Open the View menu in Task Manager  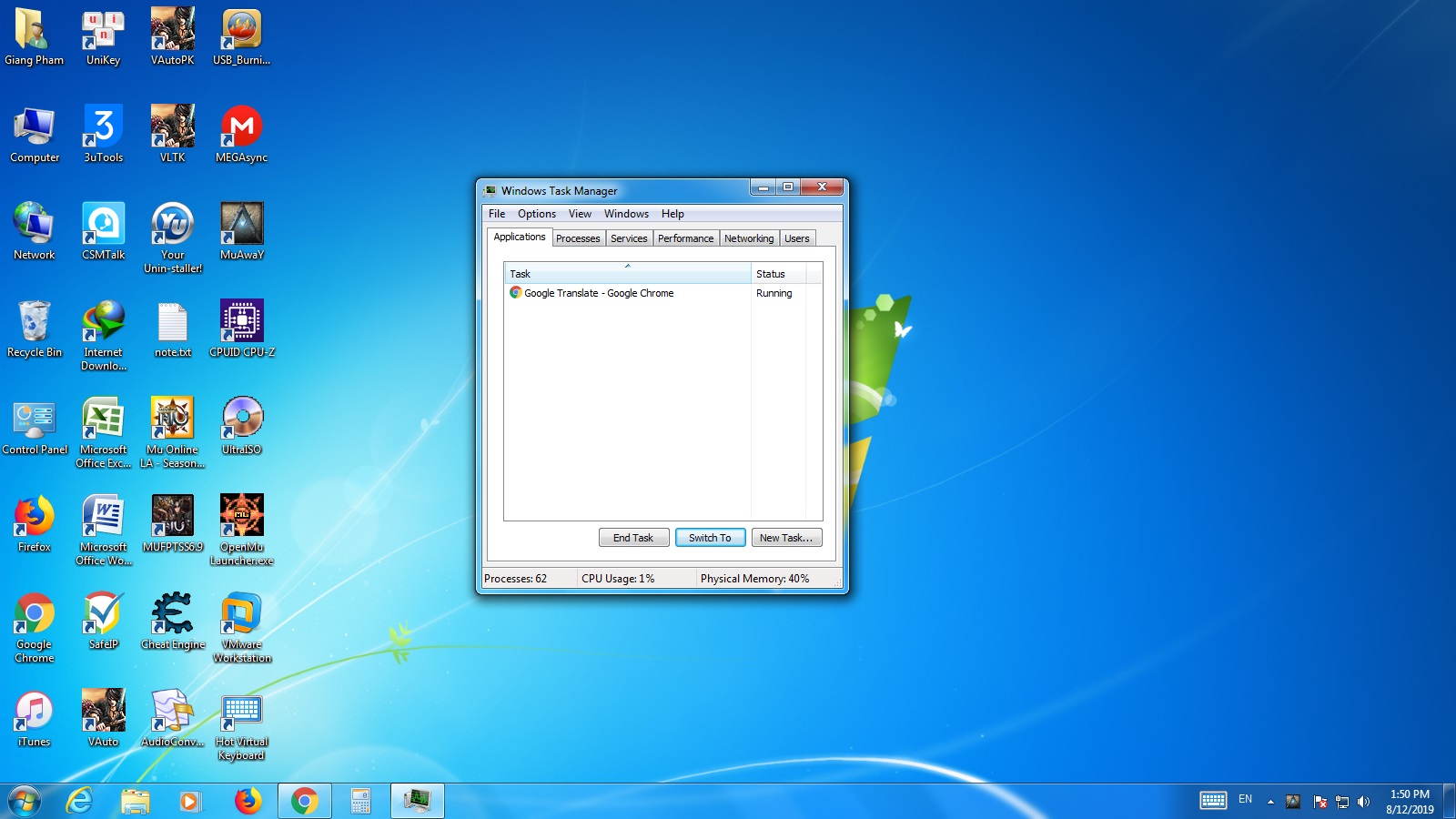(x=580, y=214)
